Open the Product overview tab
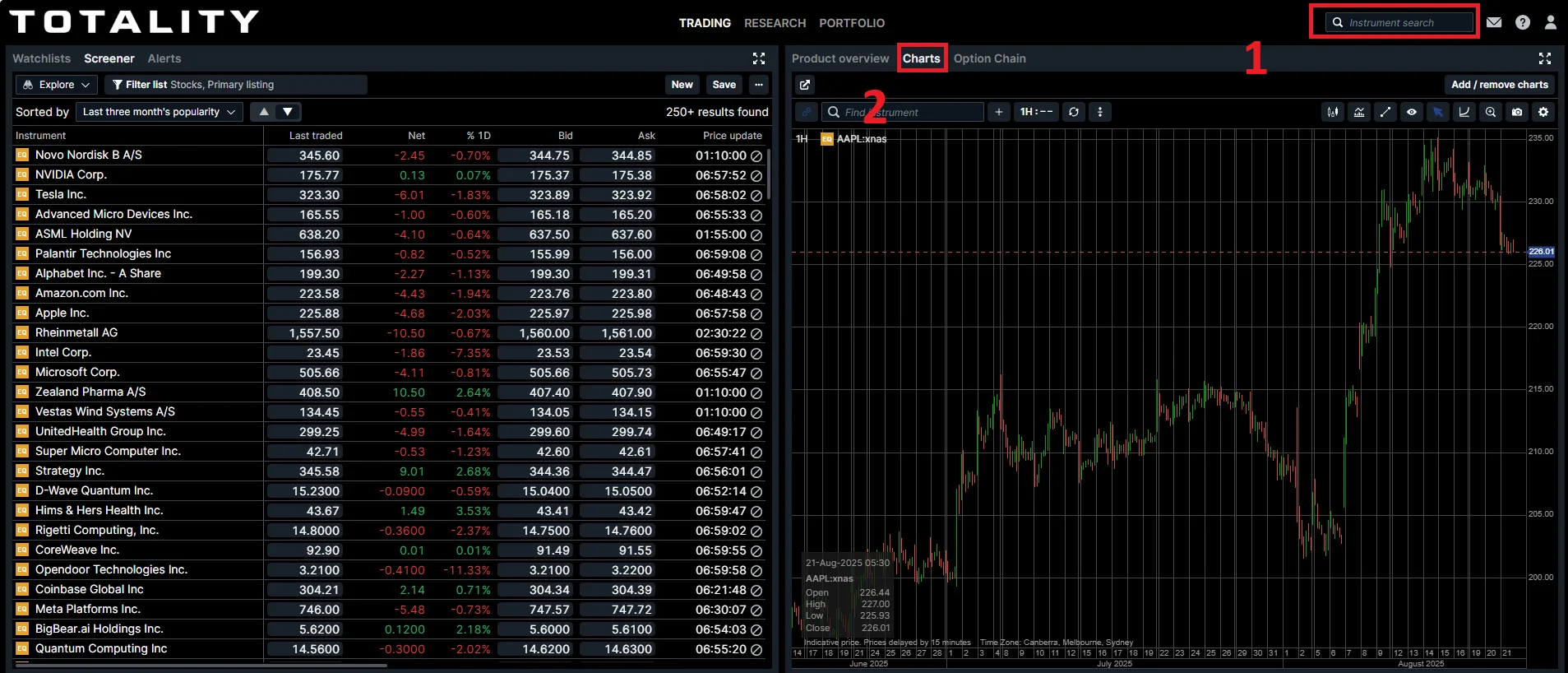Viewport: 1568px width, 673px height. [840, 58]
